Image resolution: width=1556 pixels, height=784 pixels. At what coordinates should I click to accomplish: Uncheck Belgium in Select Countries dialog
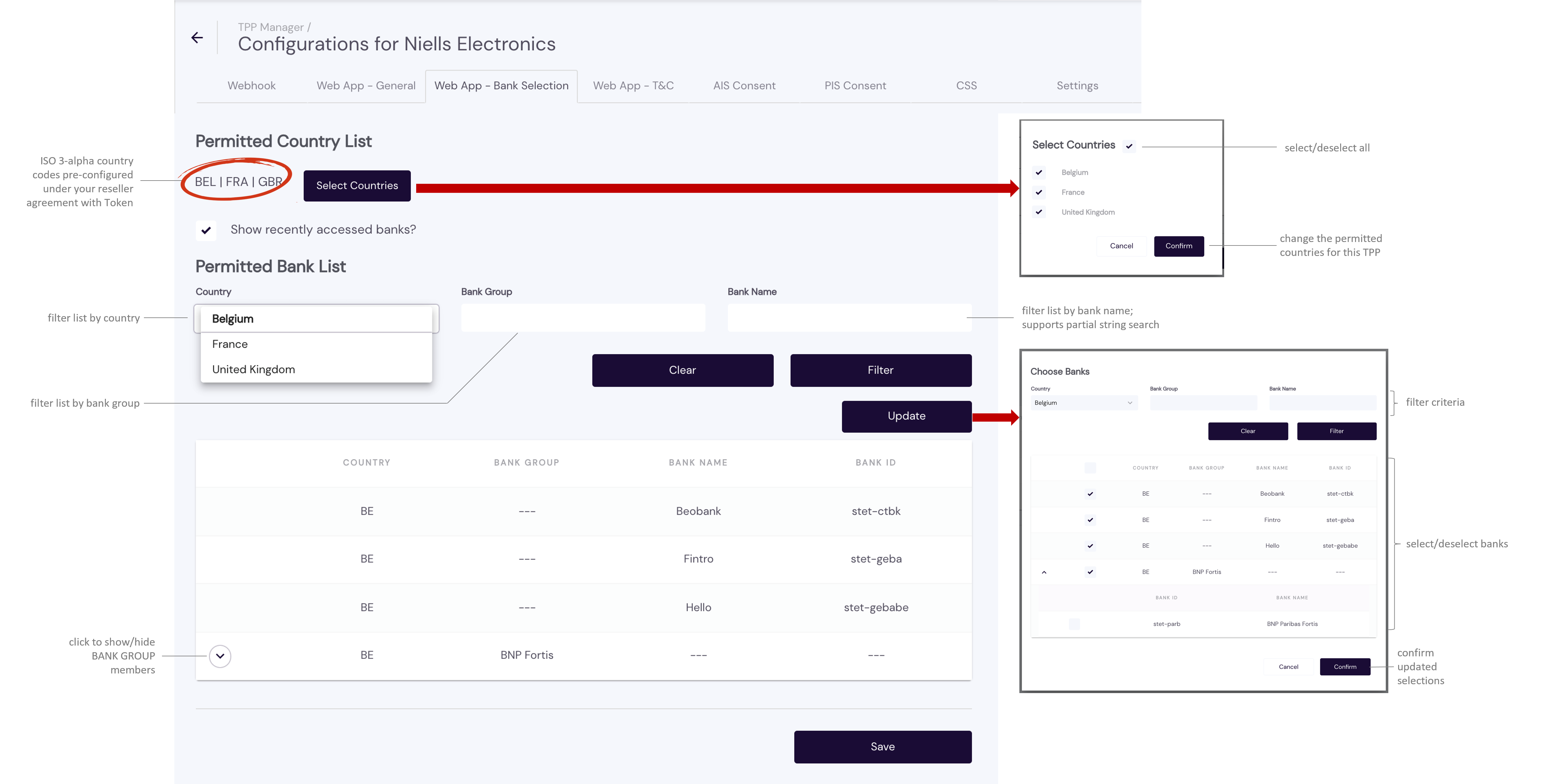tap(1039, 173)
